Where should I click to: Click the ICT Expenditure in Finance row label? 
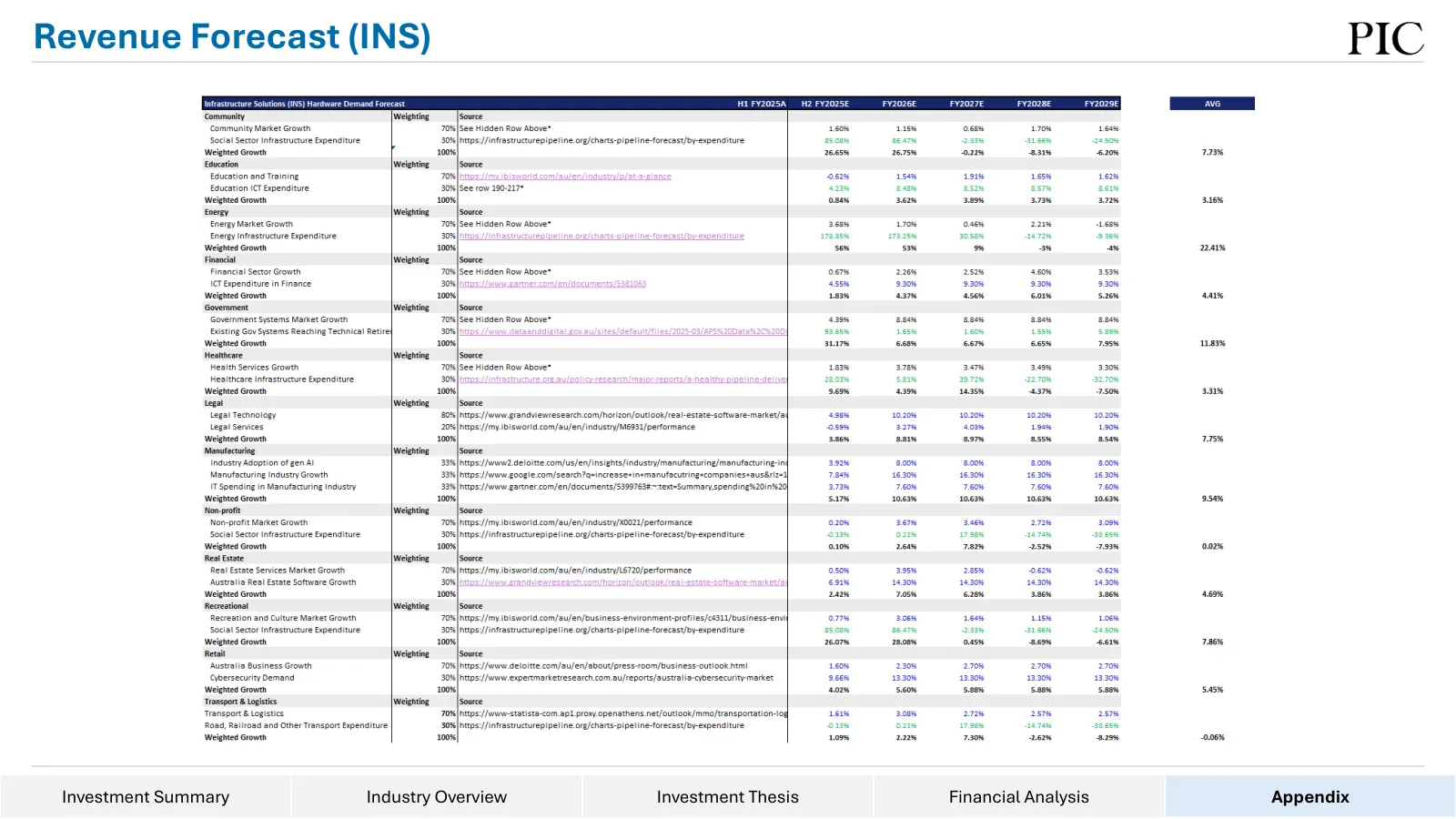pos(260,284)
